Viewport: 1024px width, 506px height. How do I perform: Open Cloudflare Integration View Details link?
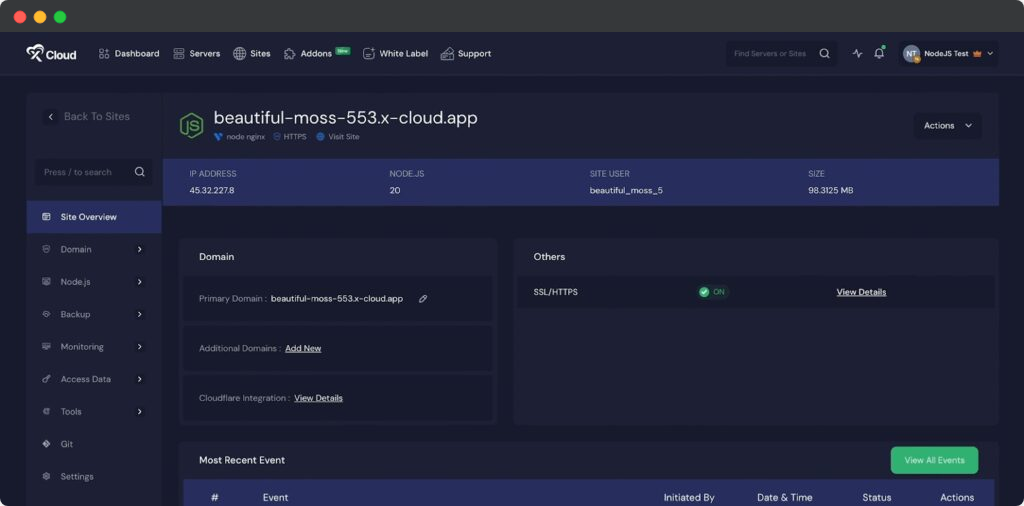pyautogui.click(x=318, y=398)
